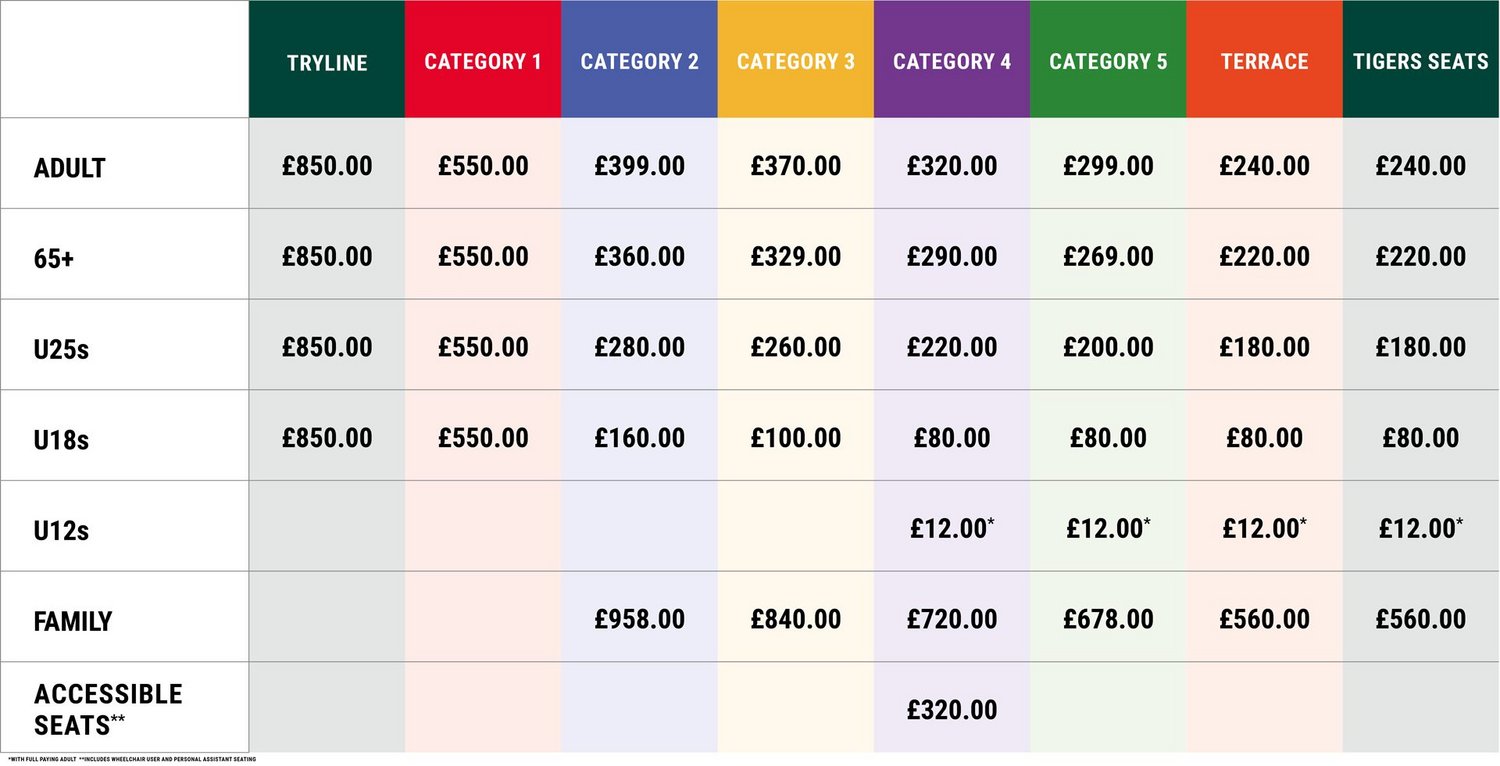
Task: Select the green Category 5 header
Action: pyautogui.click(x=1108, y=60)
